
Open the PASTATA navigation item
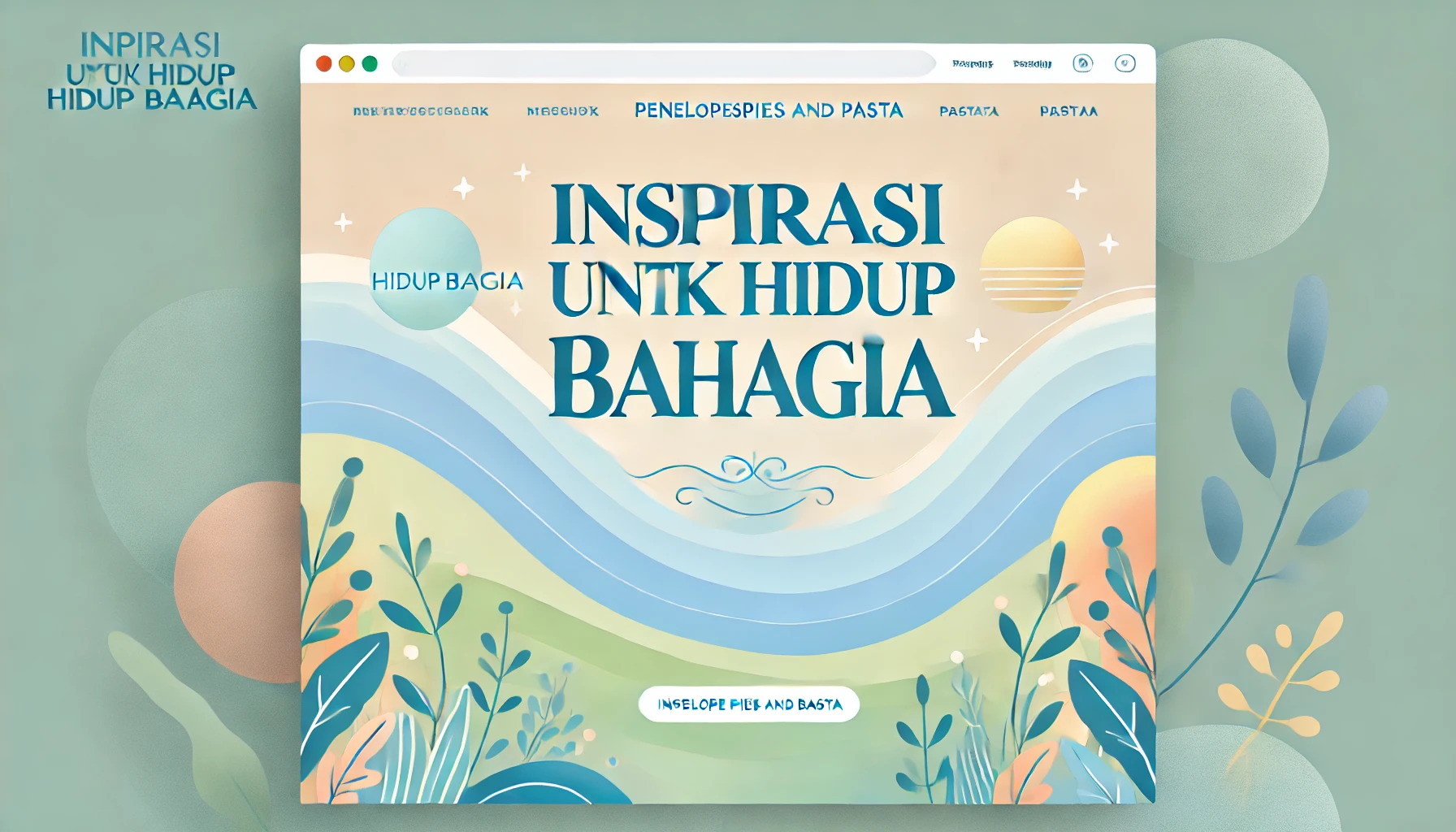click(x=968, y=111)
